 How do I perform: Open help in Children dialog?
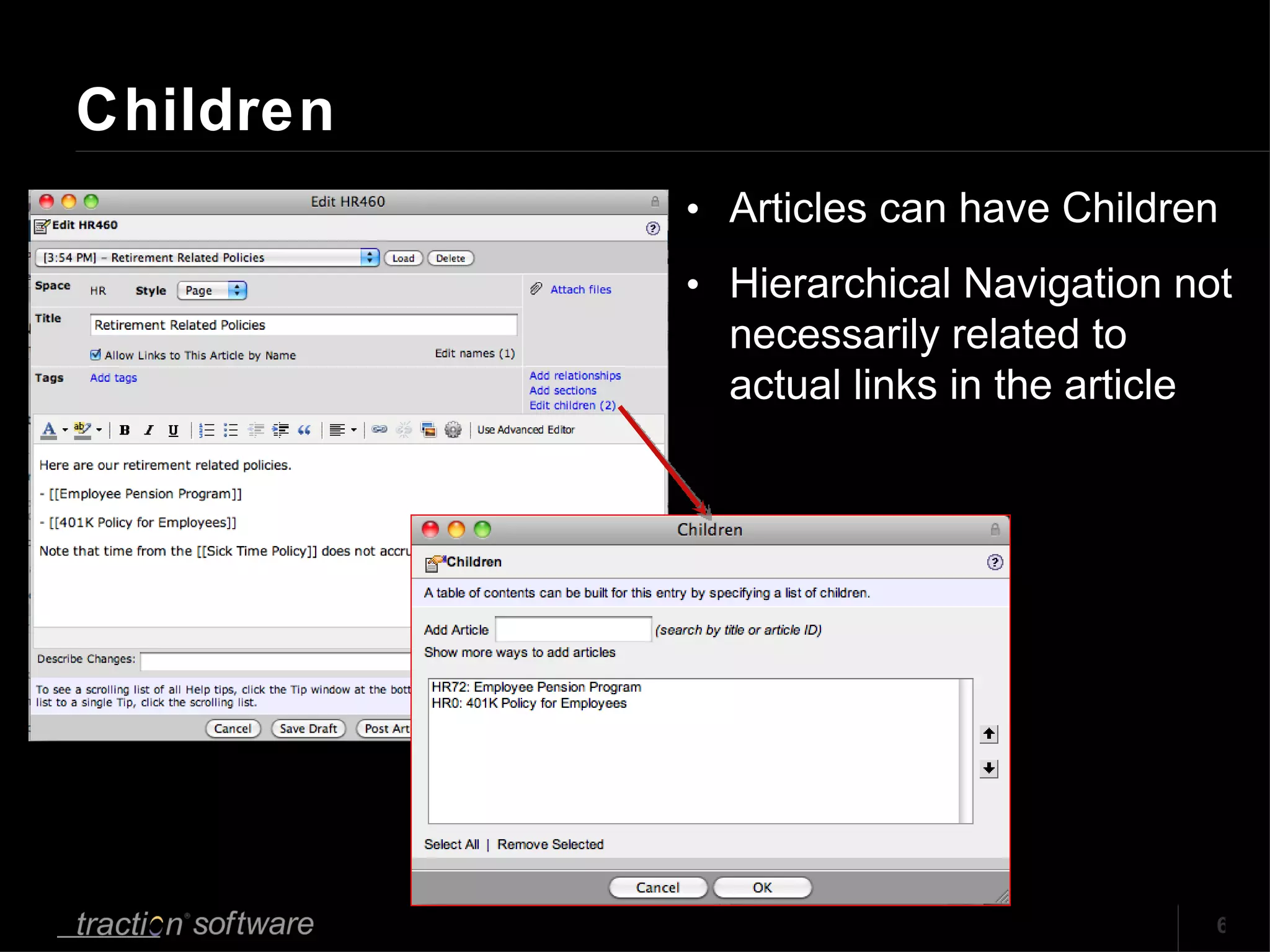pyautogui.click(x=995, y=562)
